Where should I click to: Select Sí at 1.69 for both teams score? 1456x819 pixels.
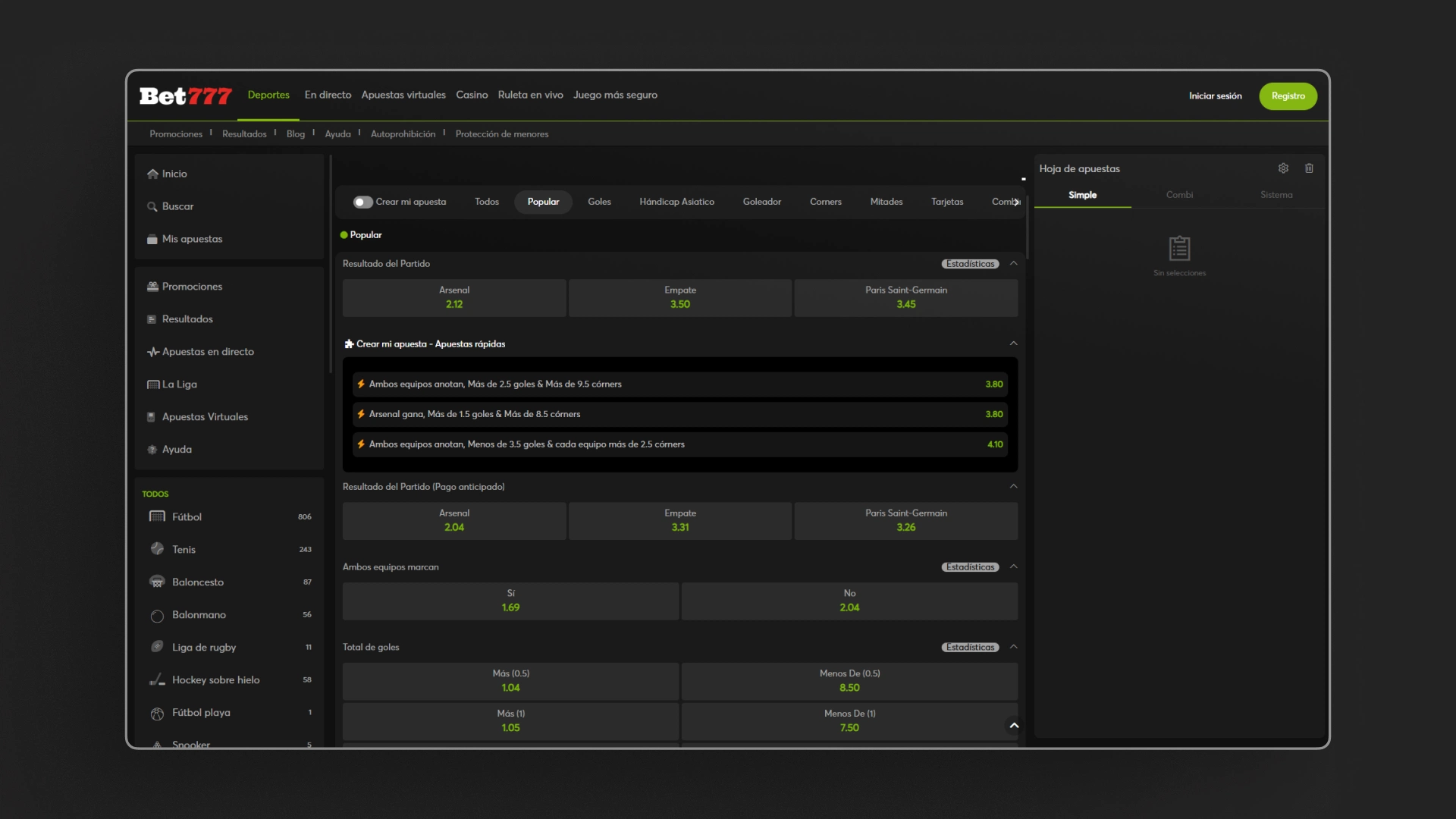tap(510, 601)
